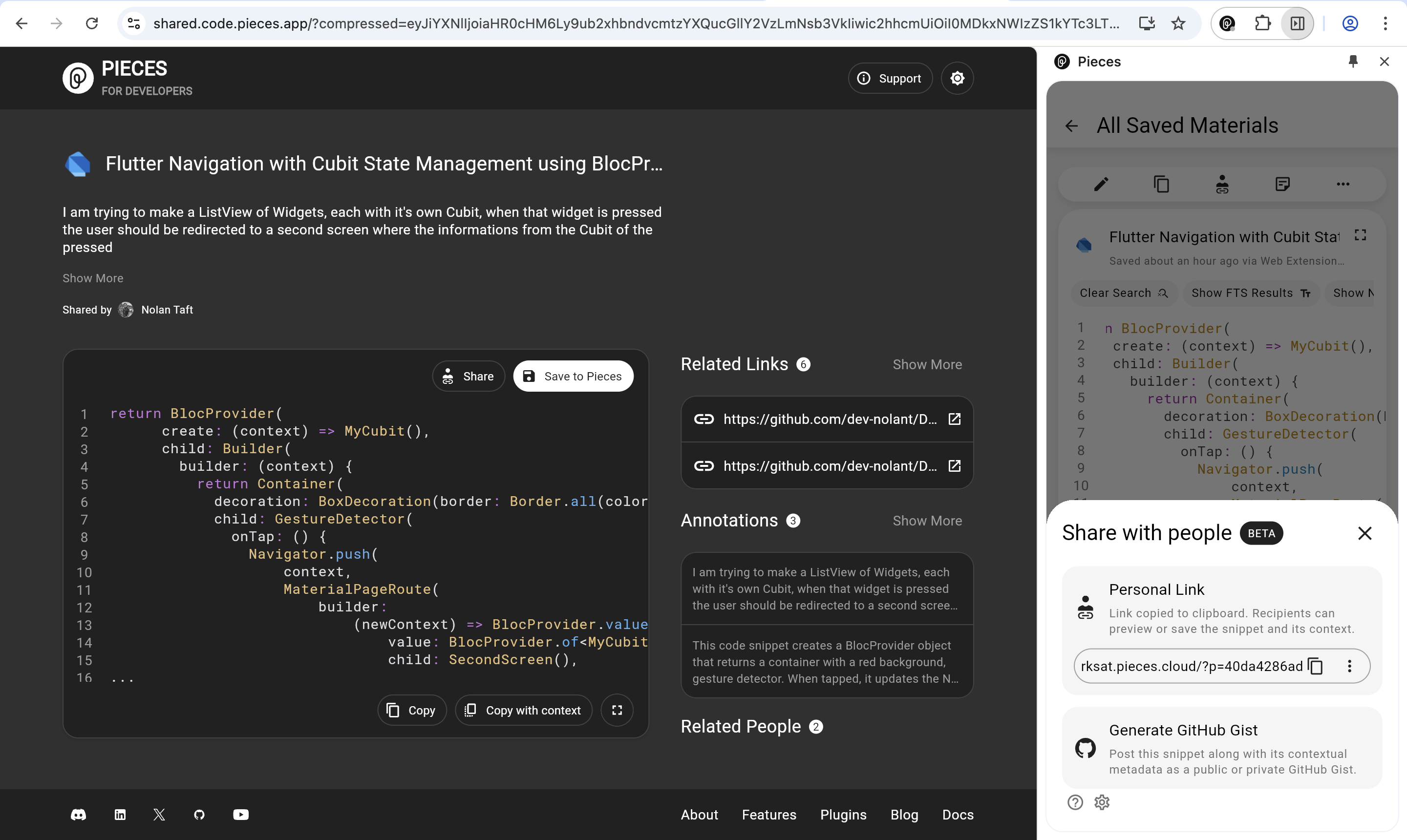
Task: Toggle the light/dark theme sun icon
Action: click(x=957, y=78)
